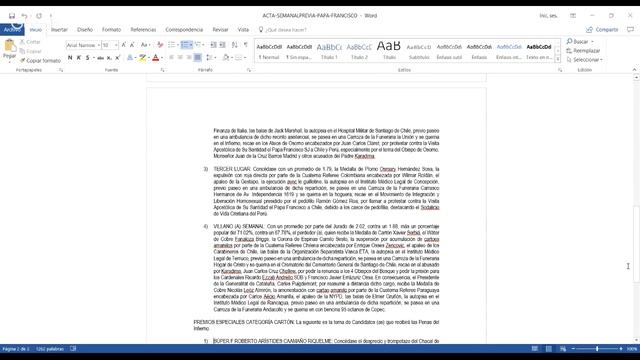Decrease font size with the shrink icon

point(132,45)
